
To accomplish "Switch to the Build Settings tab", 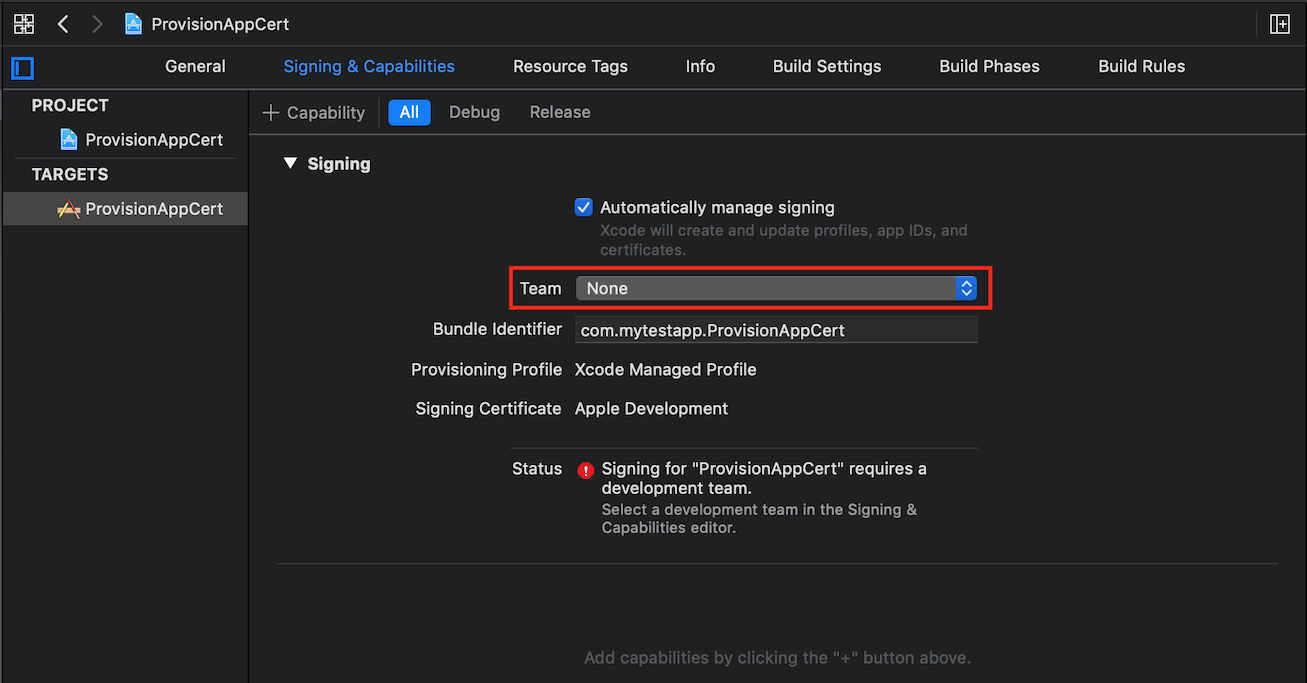I will tap(827, 67).
